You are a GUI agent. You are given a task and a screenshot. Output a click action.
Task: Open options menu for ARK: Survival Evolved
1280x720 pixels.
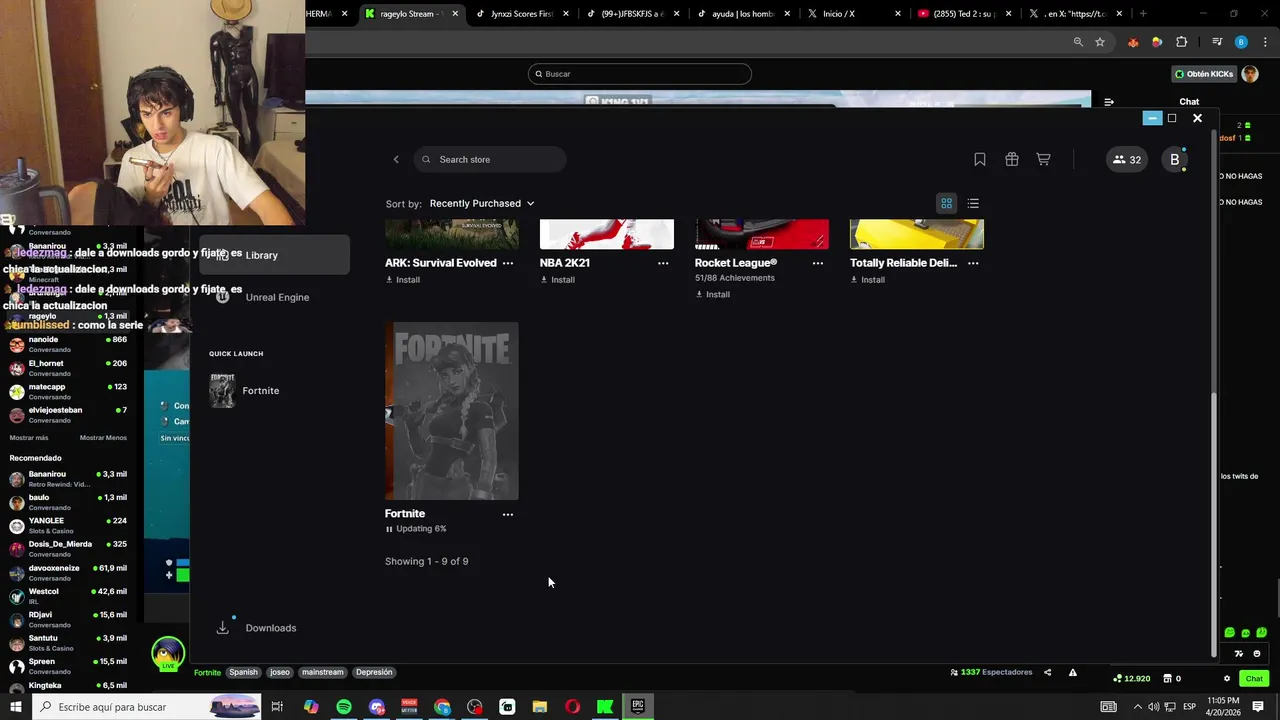pos(508,263)
